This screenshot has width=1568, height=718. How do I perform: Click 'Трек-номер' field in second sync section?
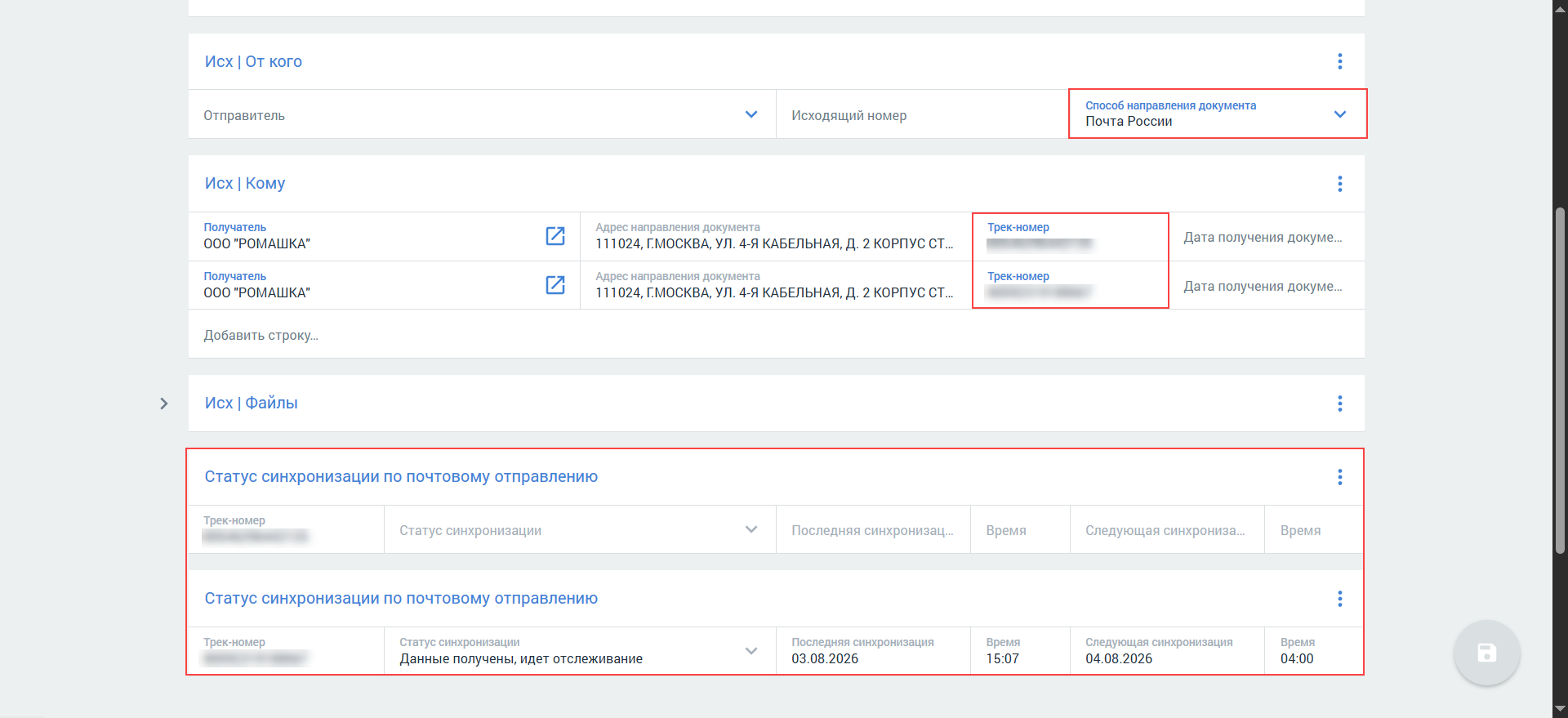[x=286, y=651]
